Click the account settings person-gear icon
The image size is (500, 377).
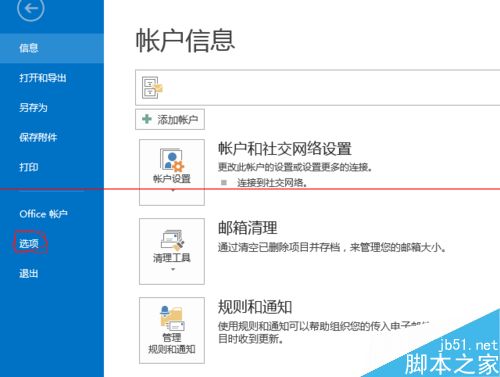click(x=171, y=160)
